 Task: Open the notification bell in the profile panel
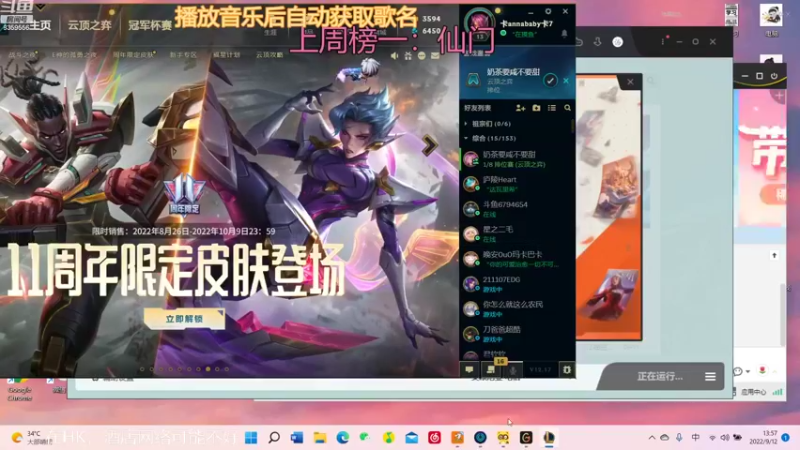tap(564, 34)
